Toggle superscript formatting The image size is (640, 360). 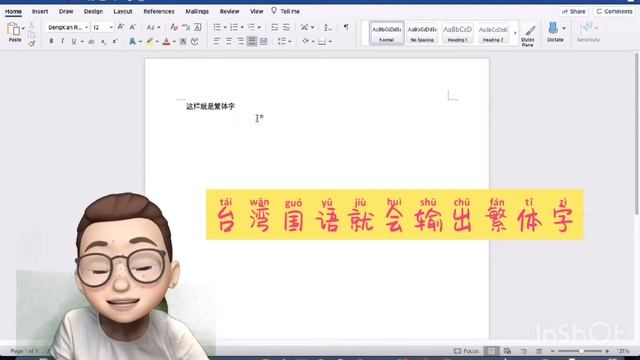pyautogui.click(x=115, y=41)
